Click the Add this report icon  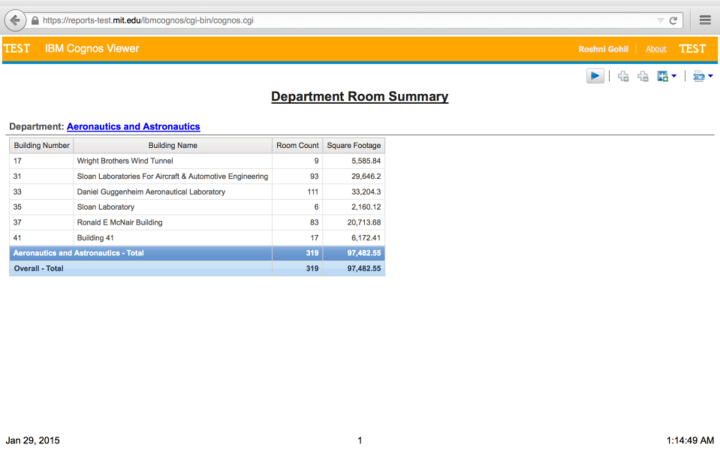click(x=662, y=76)
